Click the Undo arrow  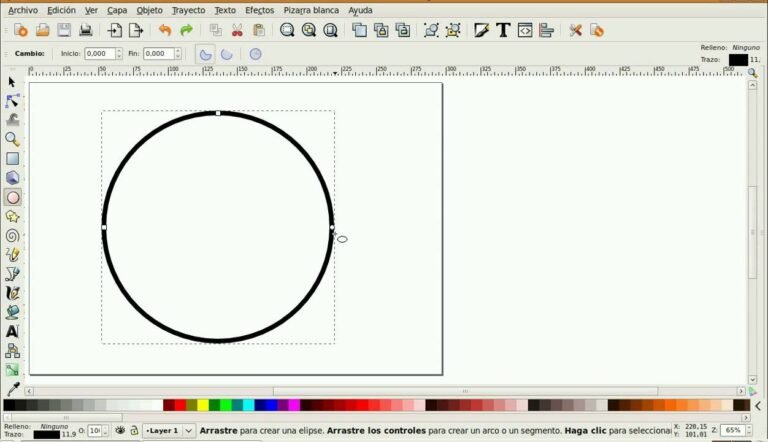165,30
